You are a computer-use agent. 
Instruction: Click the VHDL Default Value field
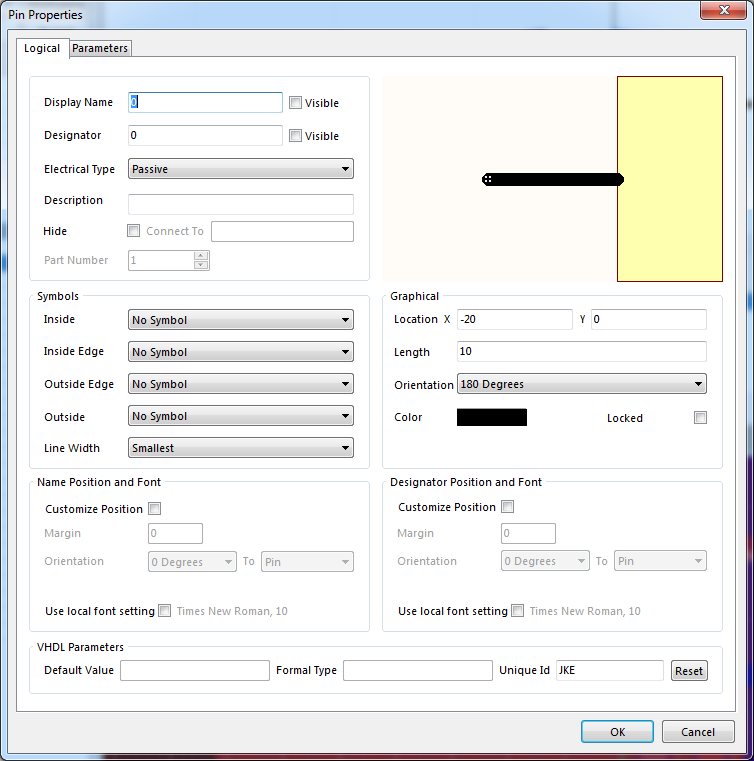(195, 670)
